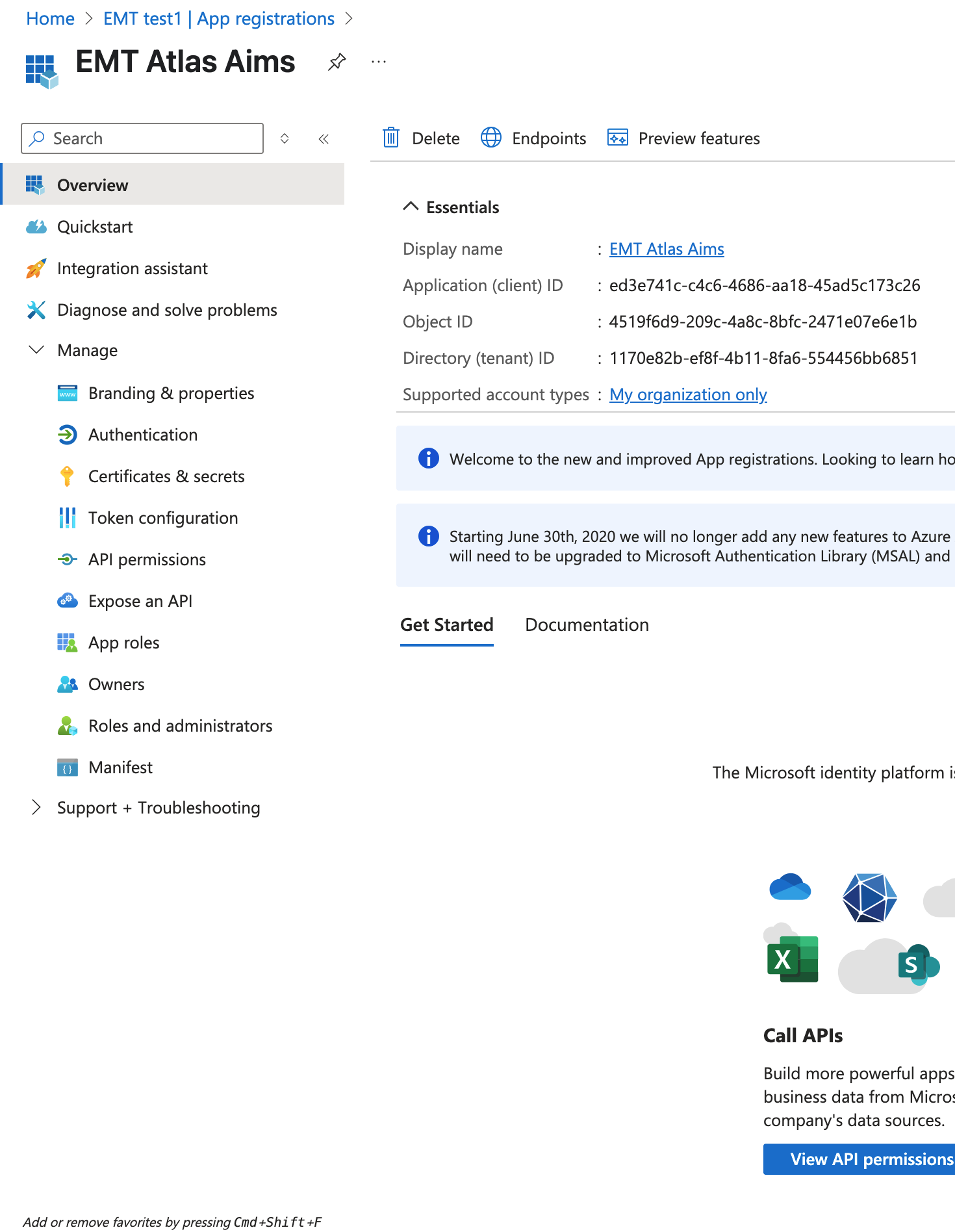955x1232 pixels.
Task: Click the info icon in June 30th banner
Action: click(429, 536)
